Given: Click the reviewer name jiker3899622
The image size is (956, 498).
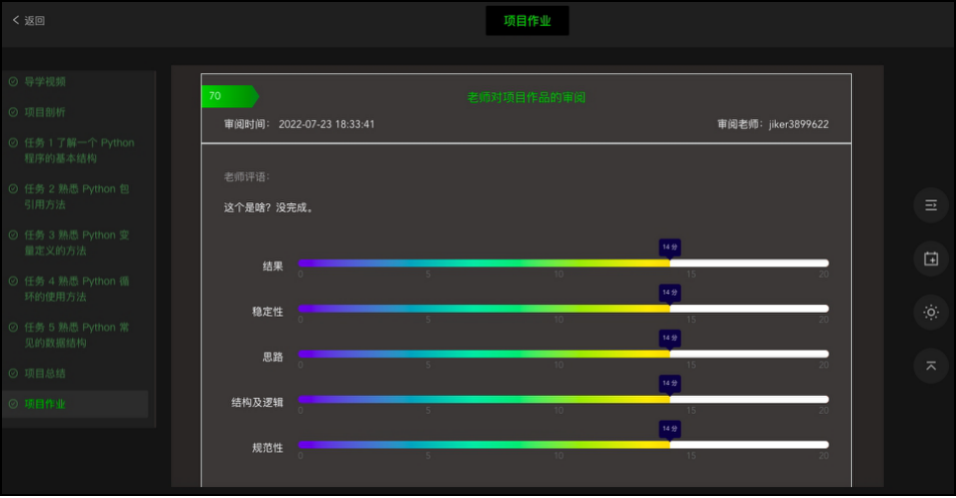Looking at the screenshot, I should (x=799, y=124).
